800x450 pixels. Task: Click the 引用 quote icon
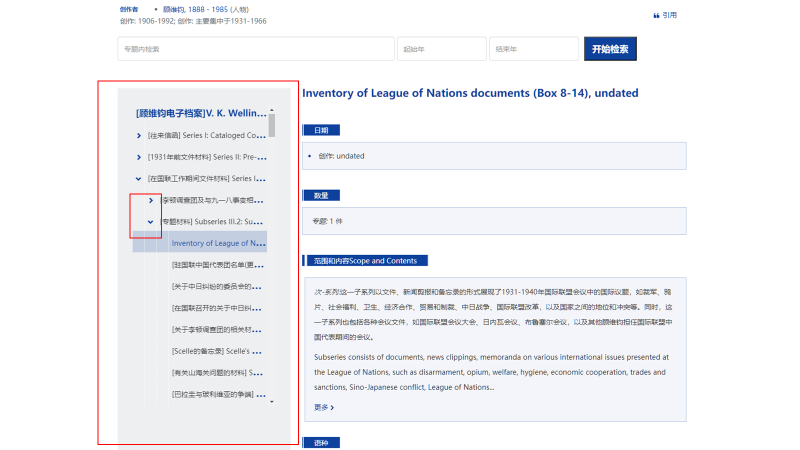657,15
